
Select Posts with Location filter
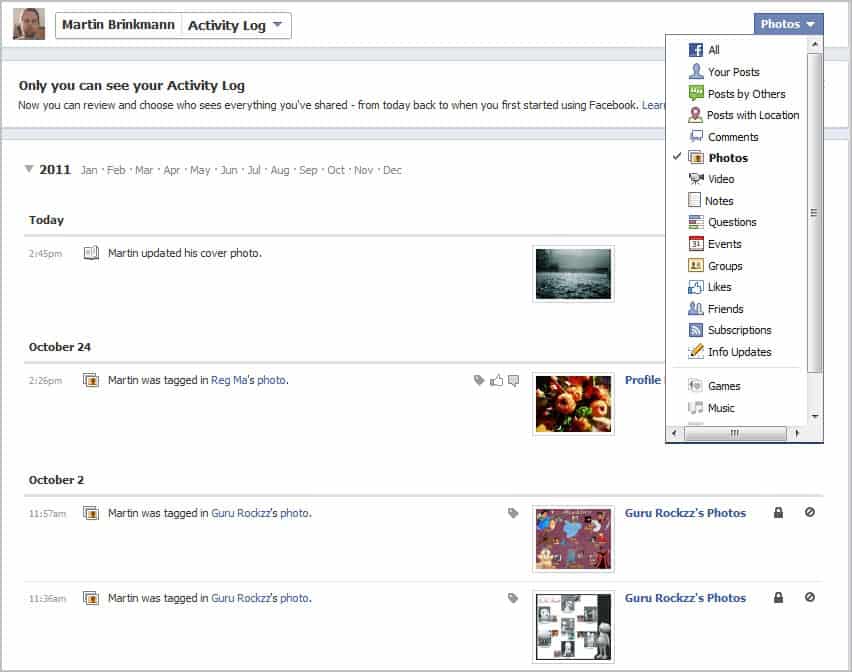coord(752,115)
